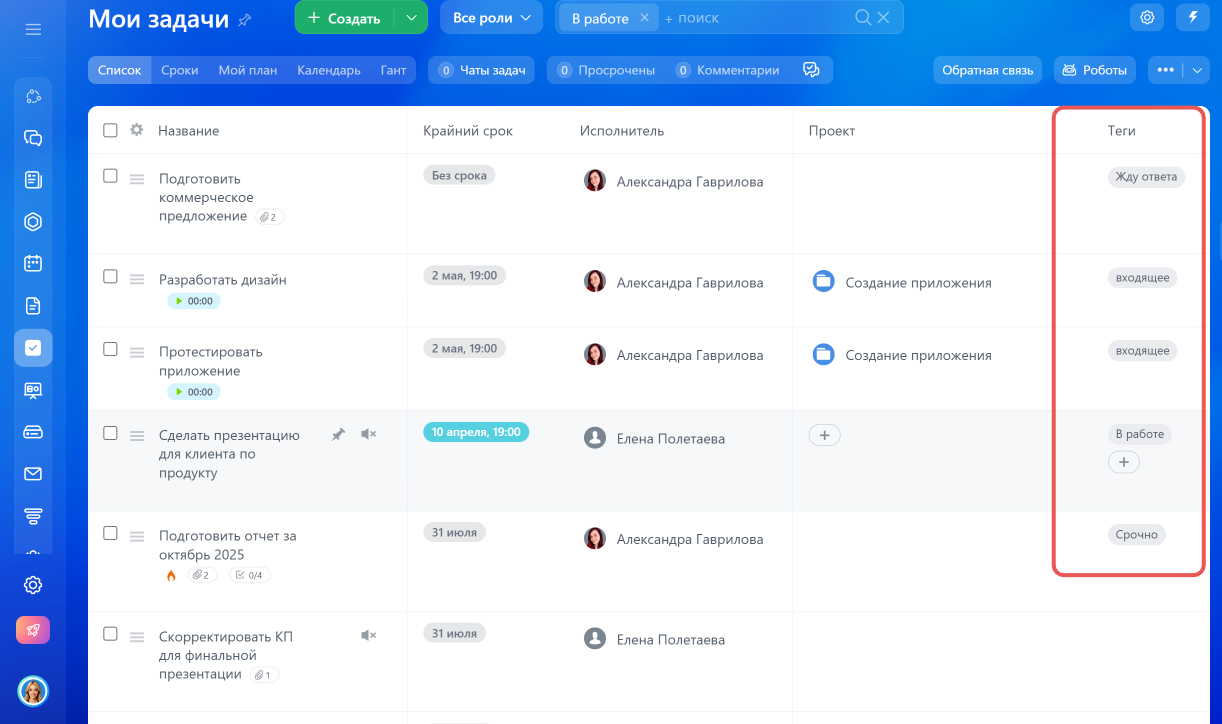Click the list settings gear near Название
This screenshot has height=724, width=1222.
(137, 130)
